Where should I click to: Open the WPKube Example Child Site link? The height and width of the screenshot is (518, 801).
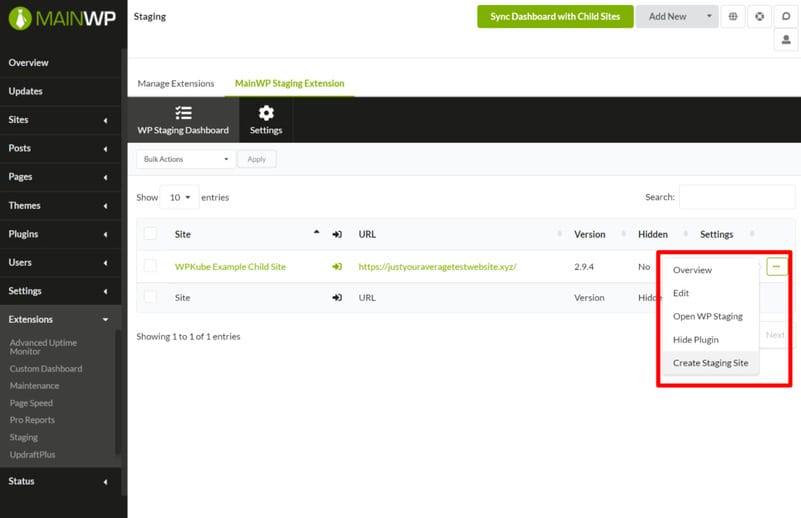(230, 267)
